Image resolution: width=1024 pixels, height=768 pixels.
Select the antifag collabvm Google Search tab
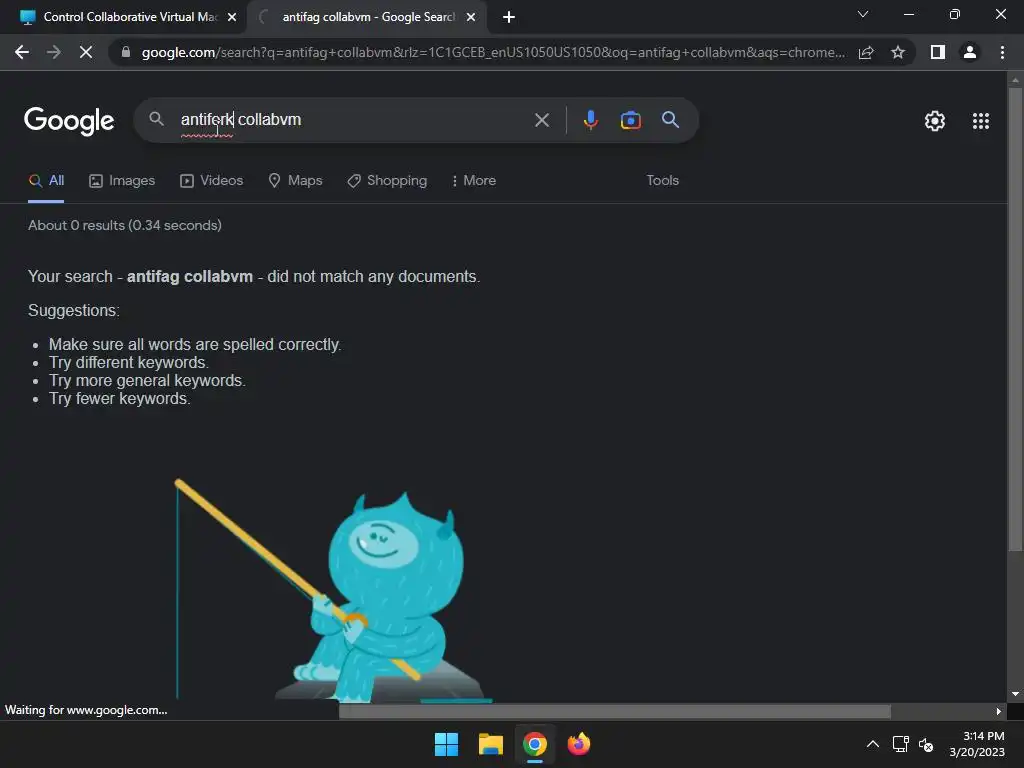(367, 17)
